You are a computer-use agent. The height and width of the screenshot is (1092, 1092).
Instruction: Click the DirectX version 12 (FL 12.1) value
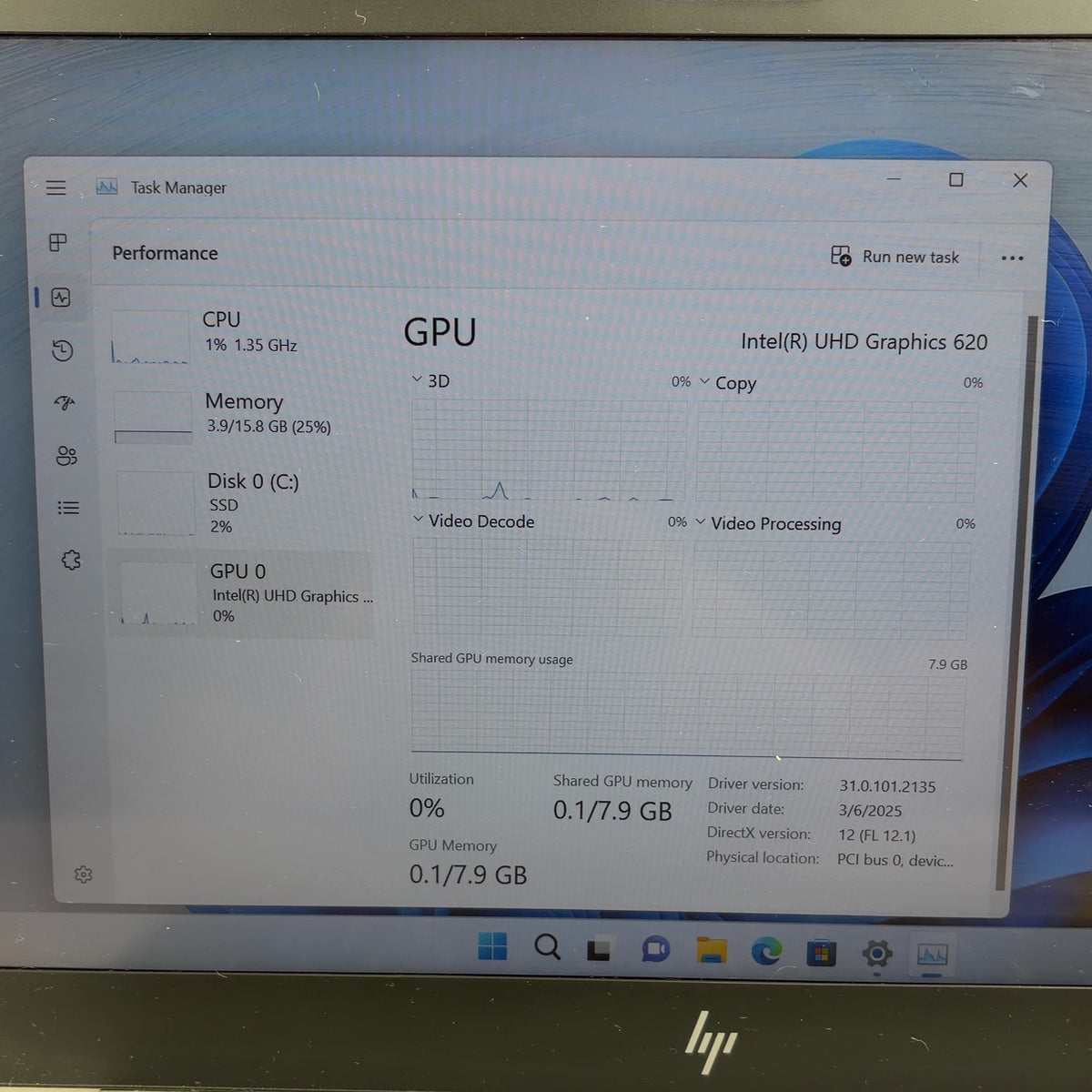[x=877, y=835]
